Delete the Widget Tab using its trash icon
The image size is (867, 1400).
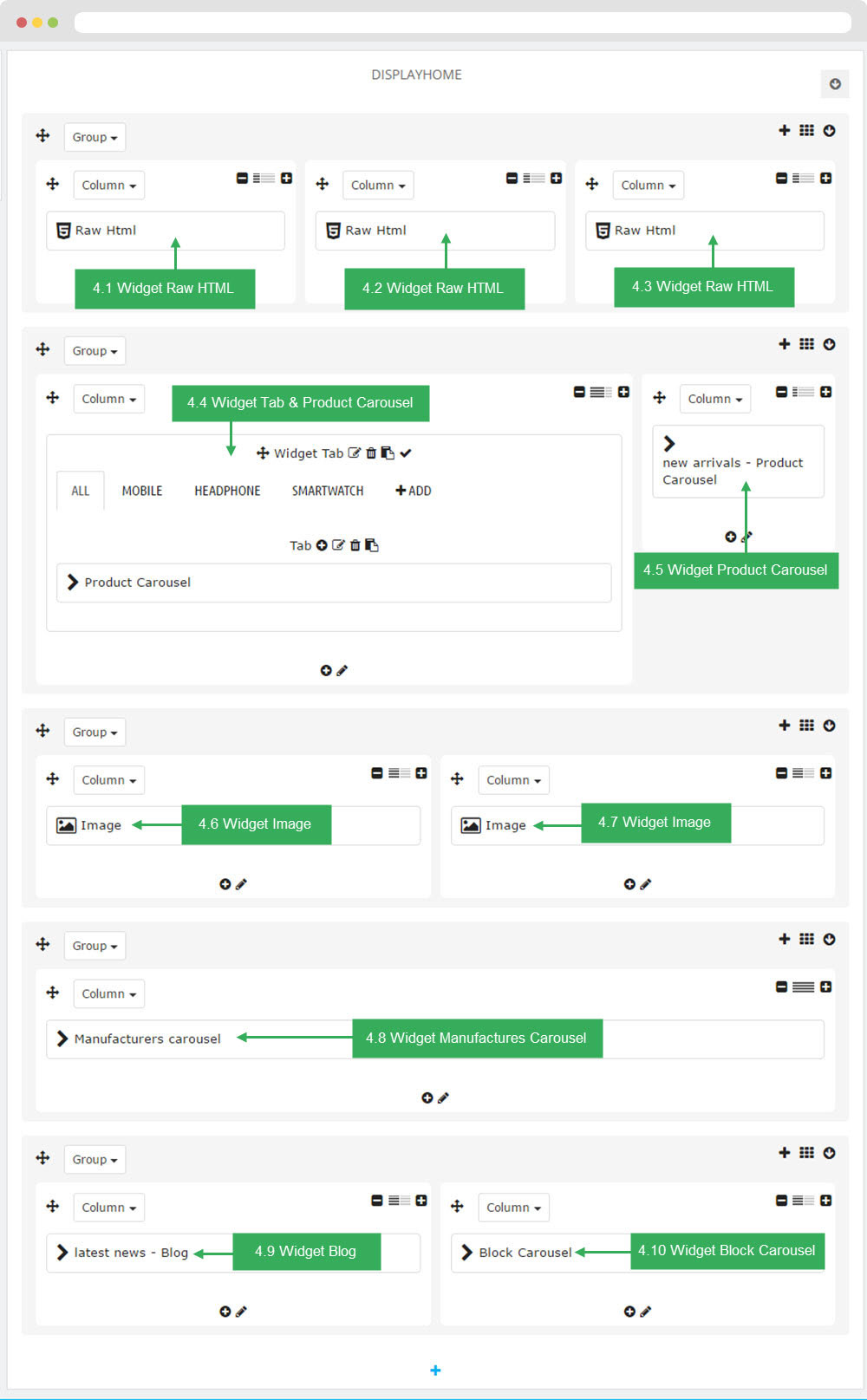click(371, 453)
